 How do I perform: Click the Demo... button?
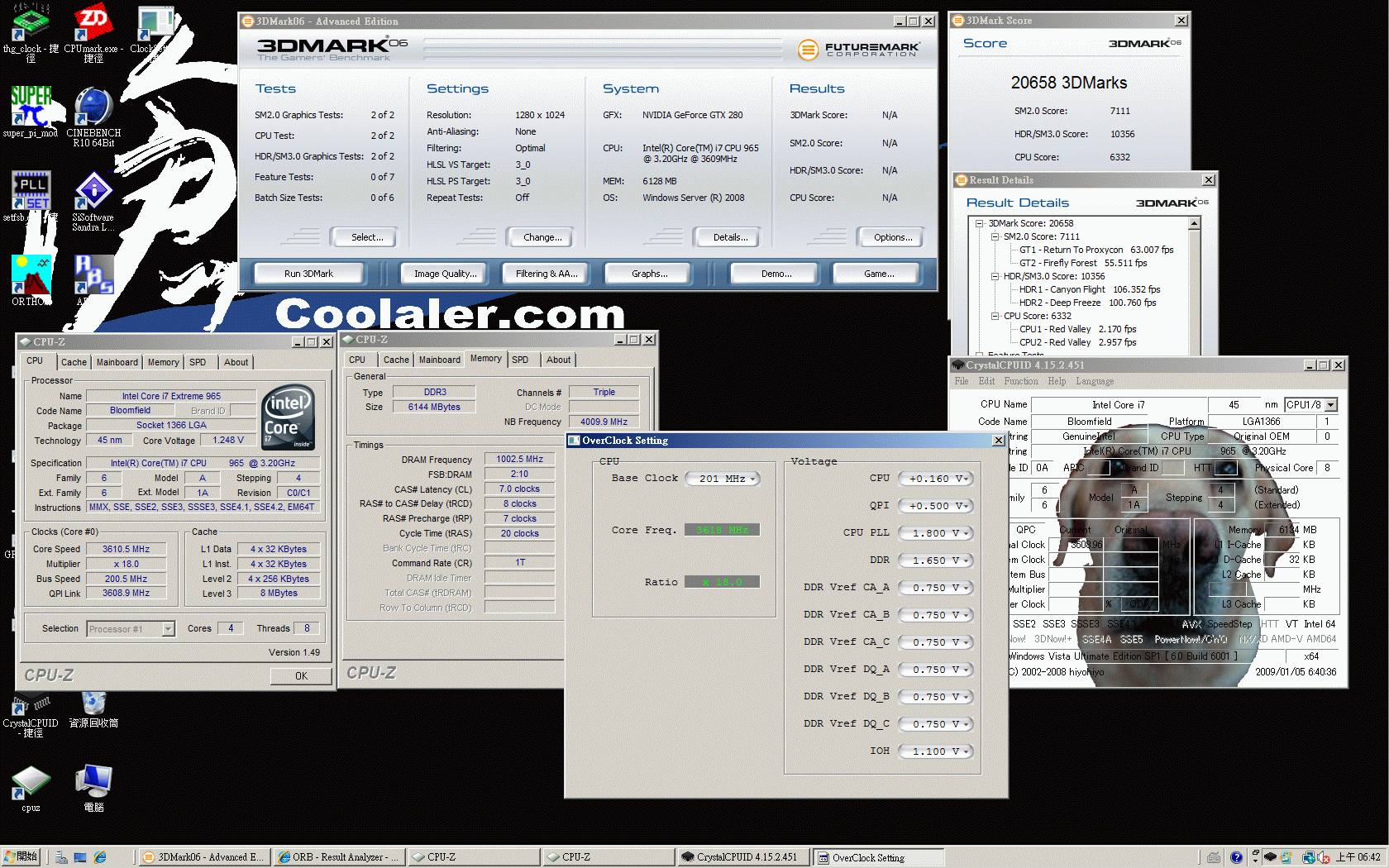pos(776,274)
